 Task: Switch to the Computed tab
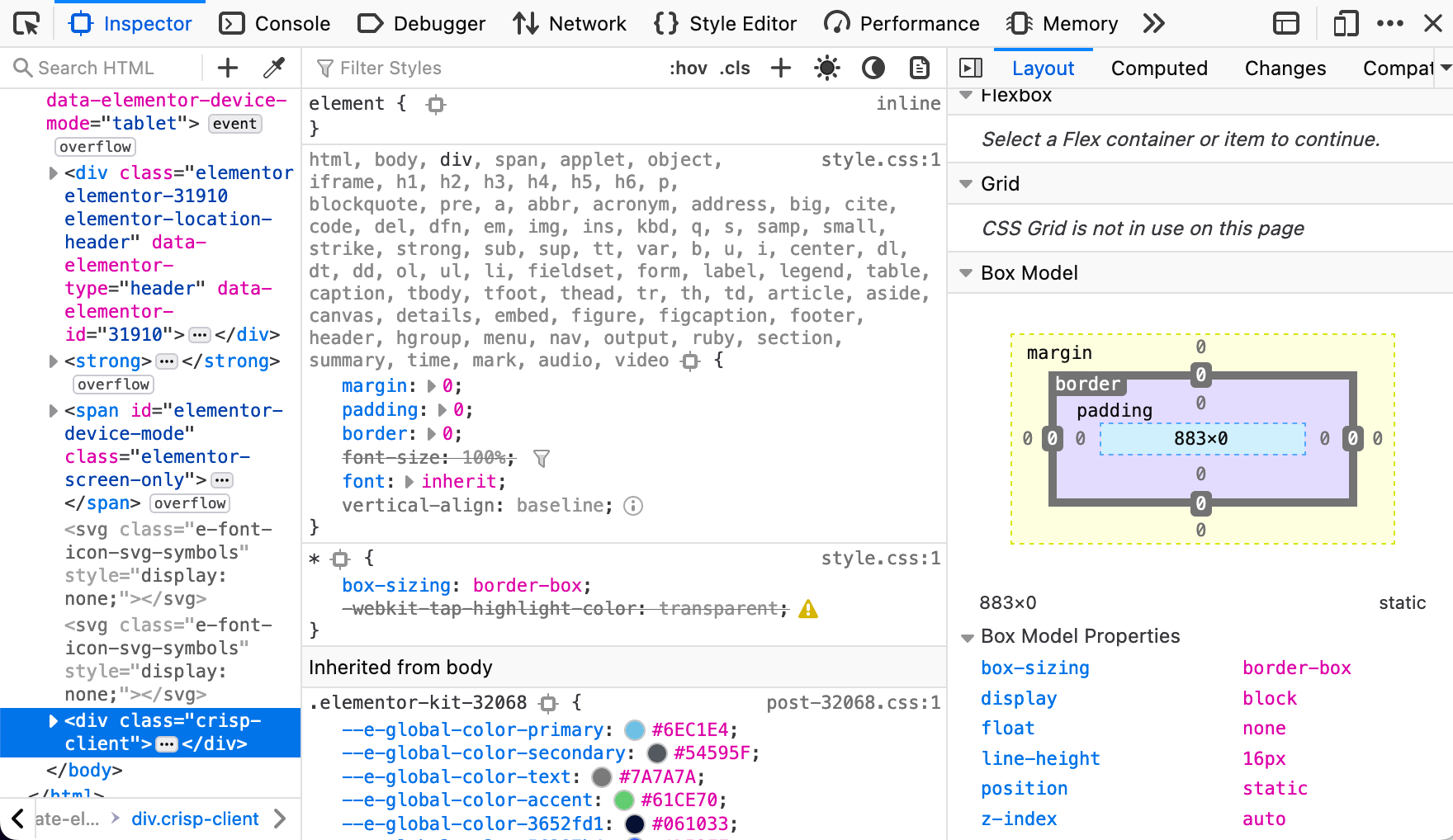(1158, 68)
